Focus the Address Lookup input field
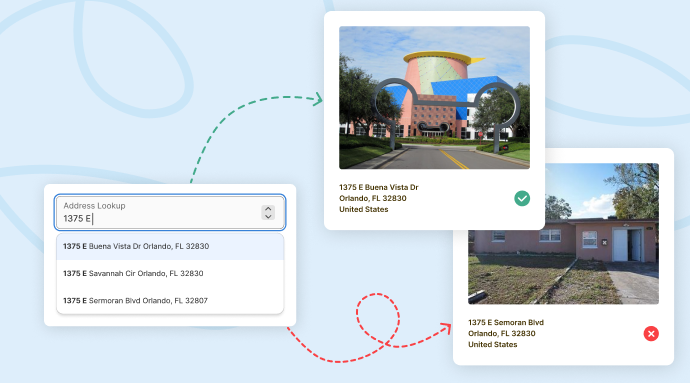This screenshot has height=383, width=690. pos(170,212)
